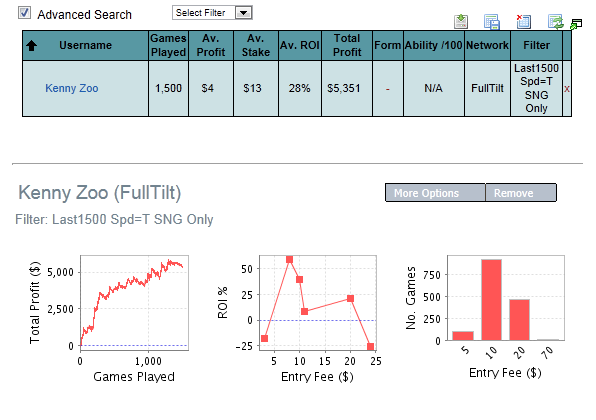Click the $5 entry fee bar
Viewport: 596px width, 420px height.
(x=463, y=336)
